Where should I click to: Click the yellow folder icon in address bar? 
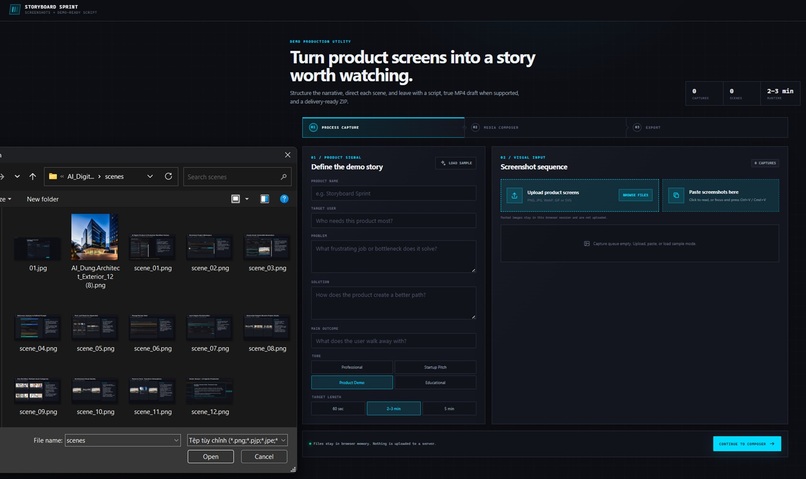pos(52,176)
